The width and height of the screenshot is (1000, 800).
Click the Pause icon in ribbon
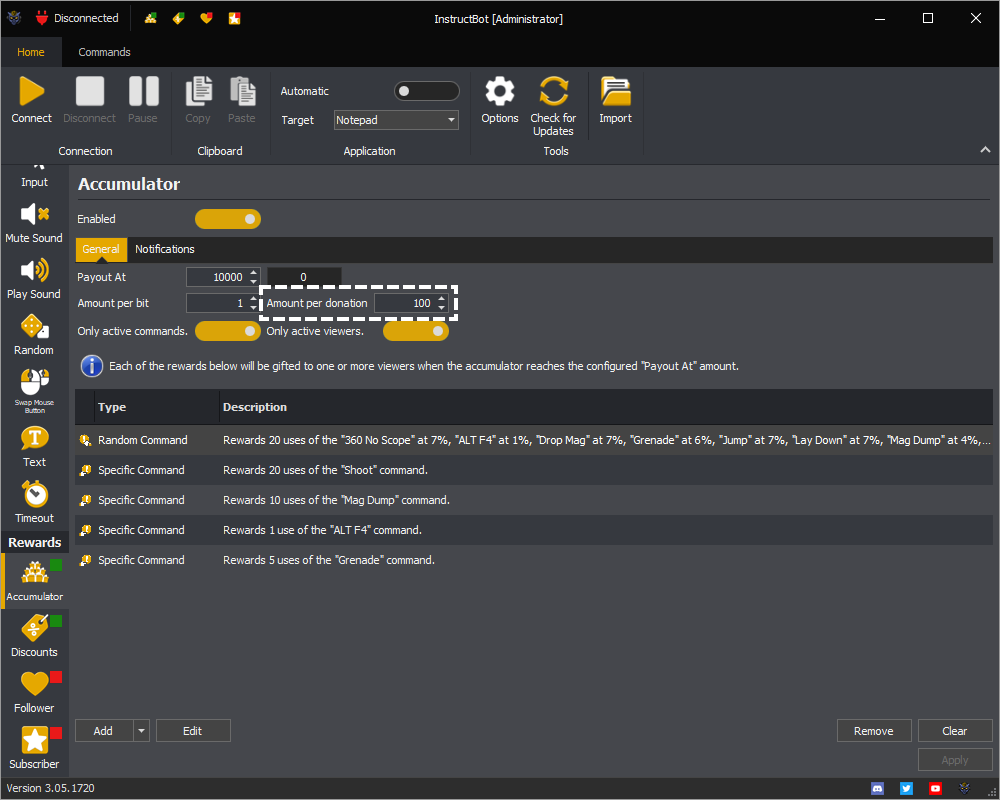(143, 91)
